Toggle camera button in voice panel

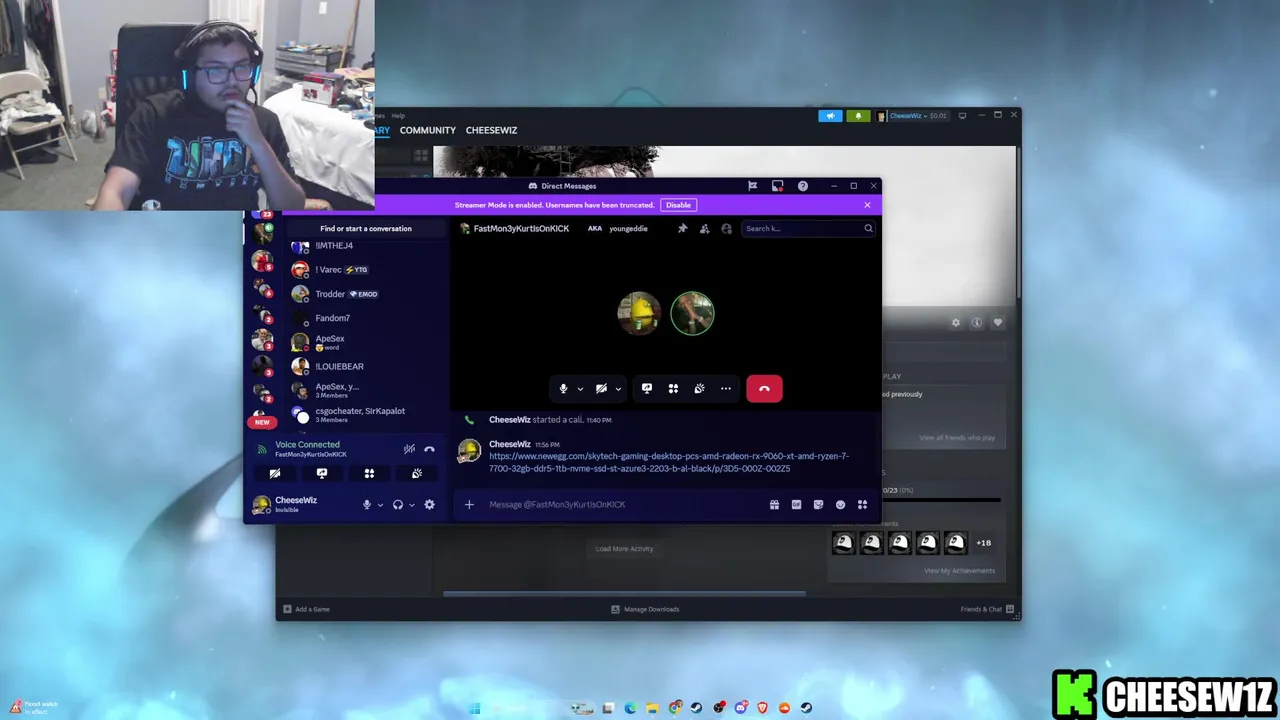275,474
